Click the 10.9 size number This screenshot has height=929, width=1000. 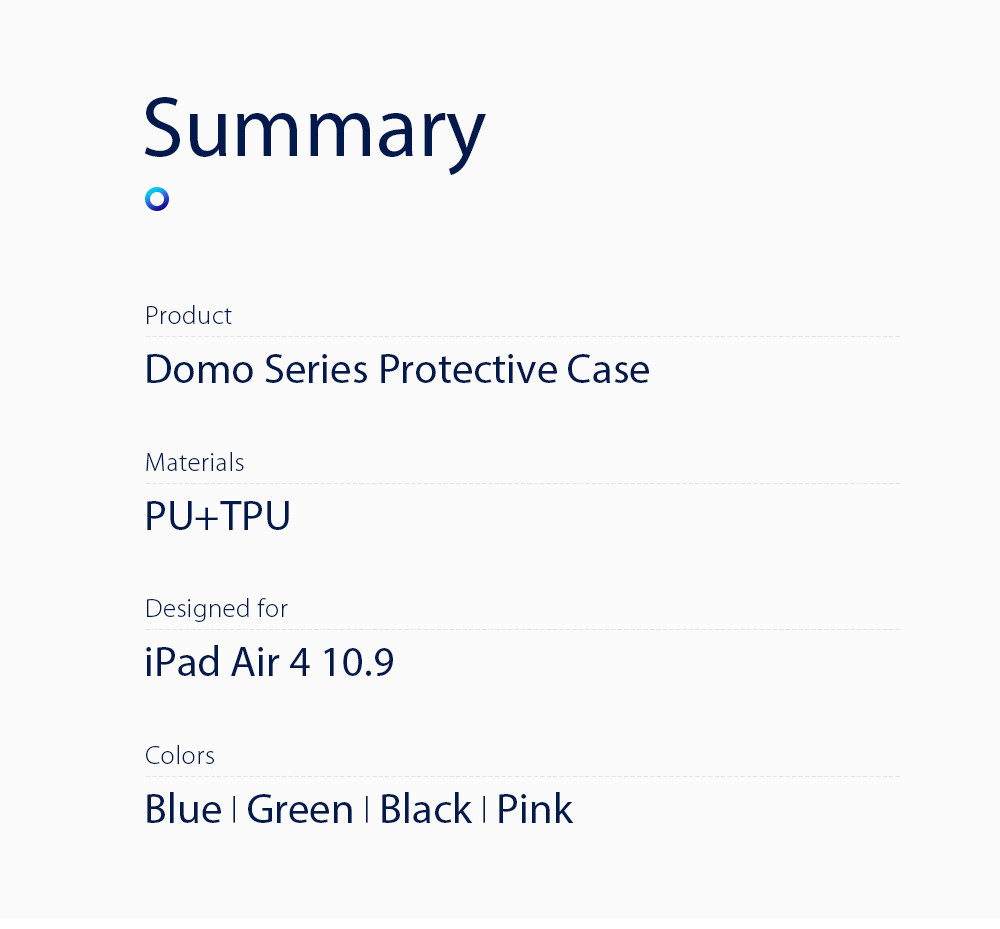(357, 663)
